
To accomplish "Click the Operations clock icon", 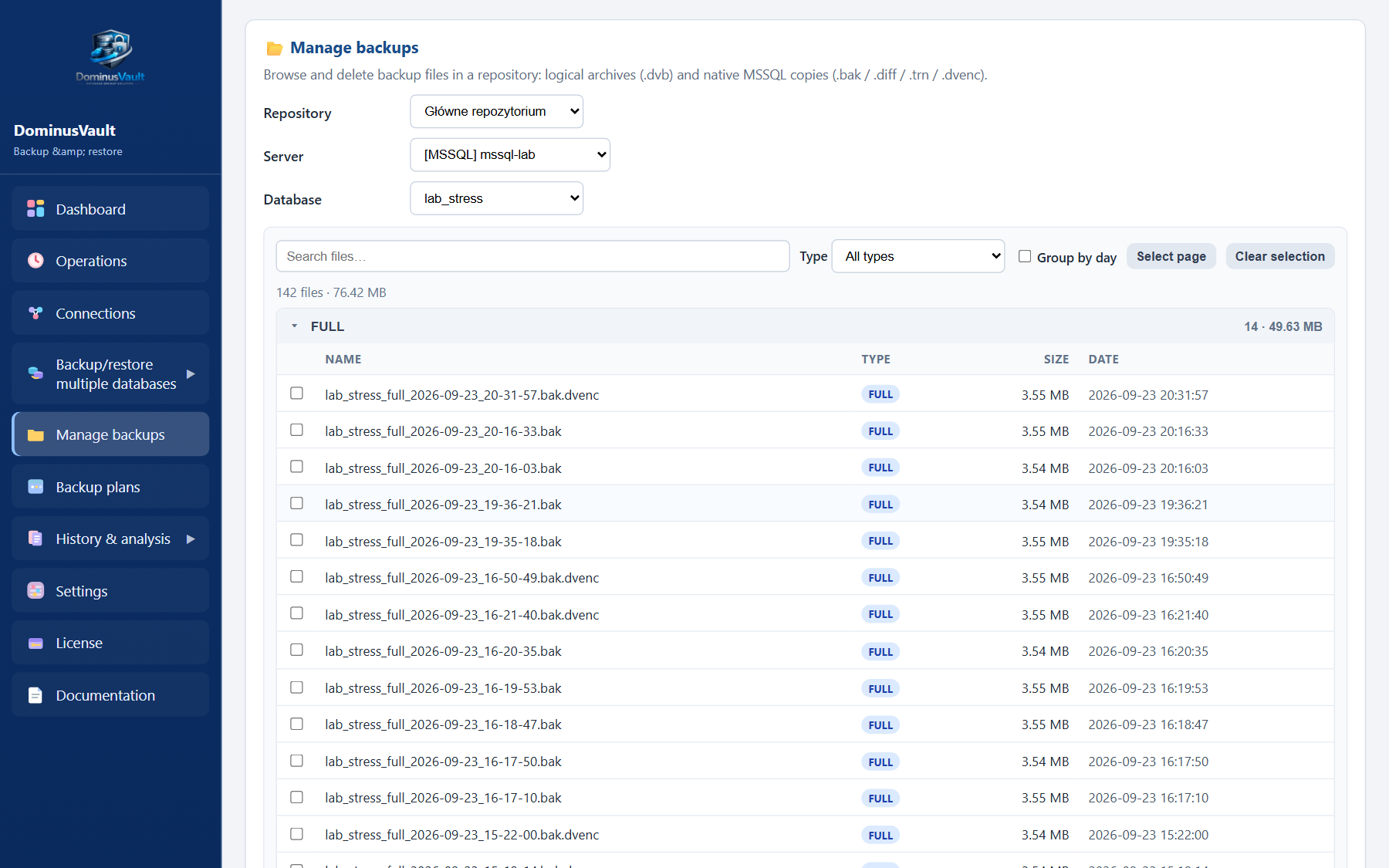I will pos(35,260).
